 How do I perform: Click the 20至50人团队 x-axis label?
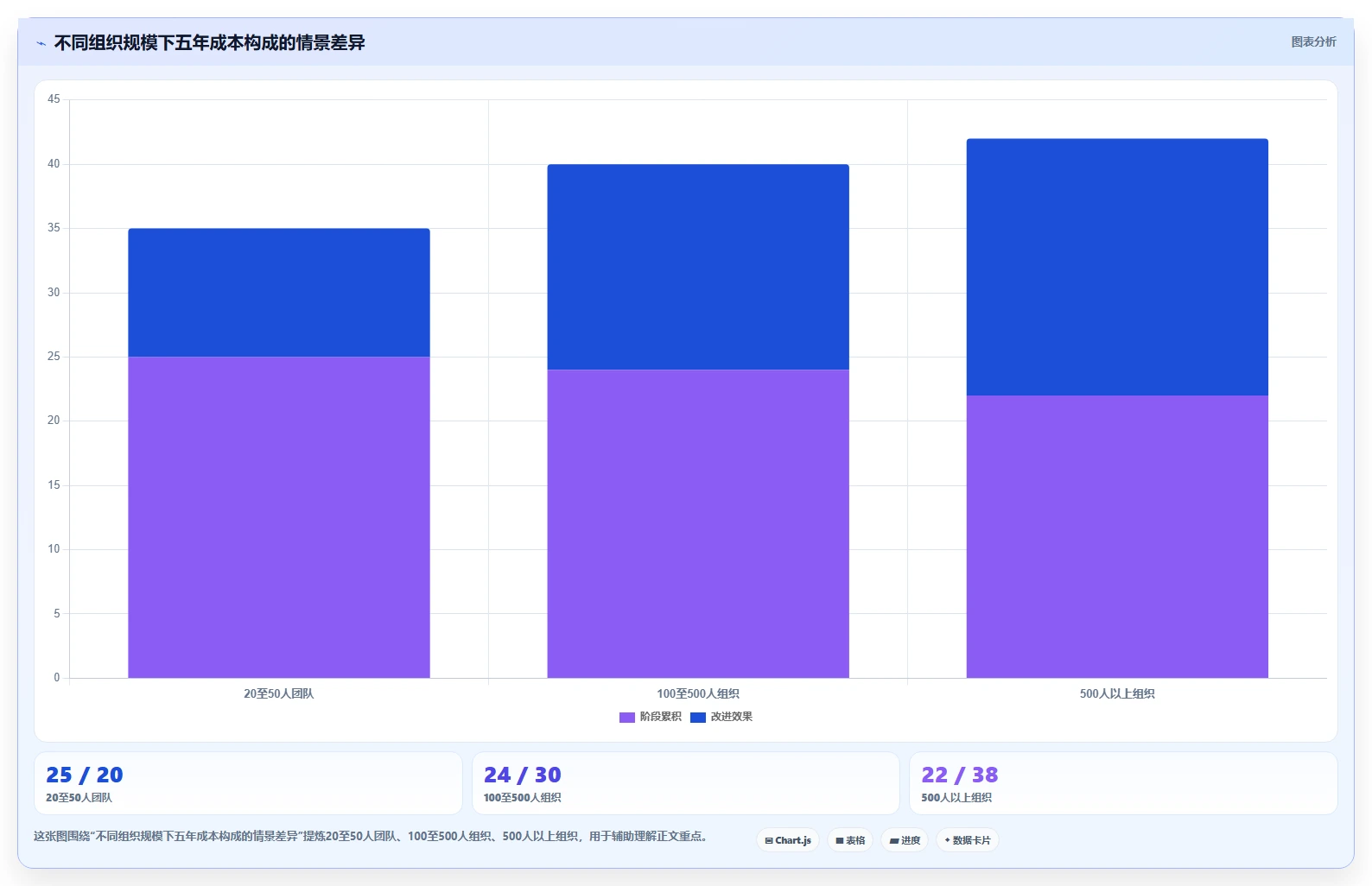[x=279, y=693]
